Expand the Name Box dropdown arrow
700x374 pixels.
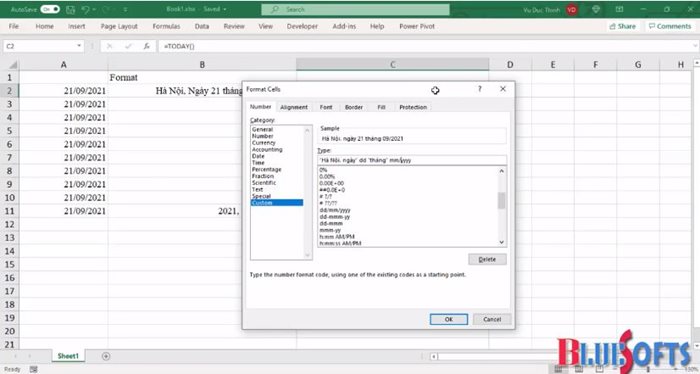pyautogui.click(x=79, y=46)
